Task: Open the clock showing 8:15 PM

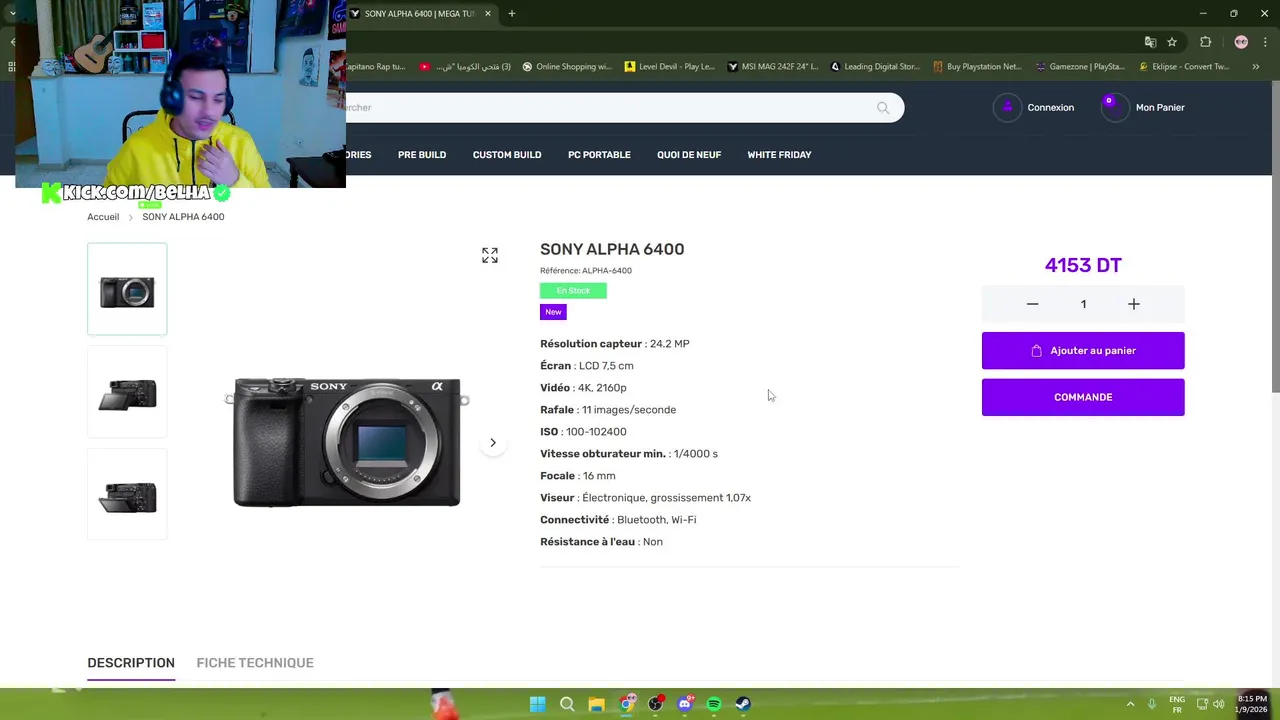Action: coord(1252,704)
